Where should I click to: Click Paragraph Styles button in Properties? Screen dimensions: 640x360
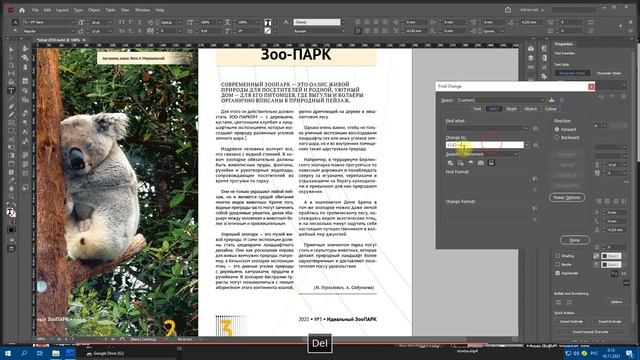pyautogui.click(x=572, y=73)
